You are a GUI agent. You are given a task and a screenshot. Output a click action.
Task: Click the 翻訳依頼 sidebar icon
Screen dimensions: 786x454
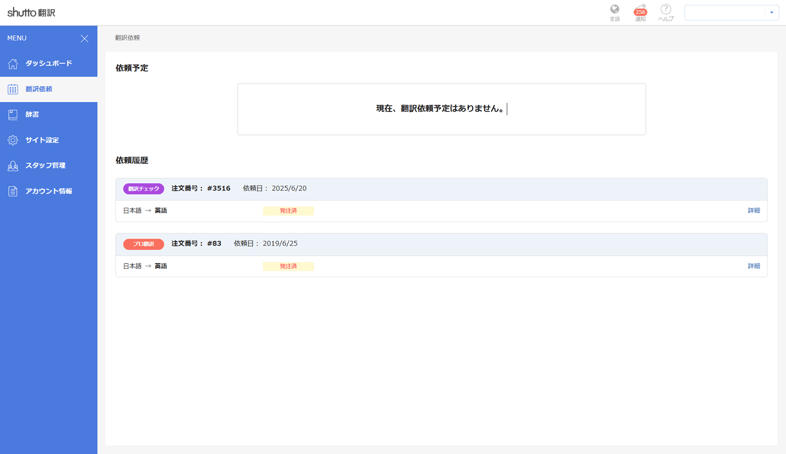coord(13,89)
